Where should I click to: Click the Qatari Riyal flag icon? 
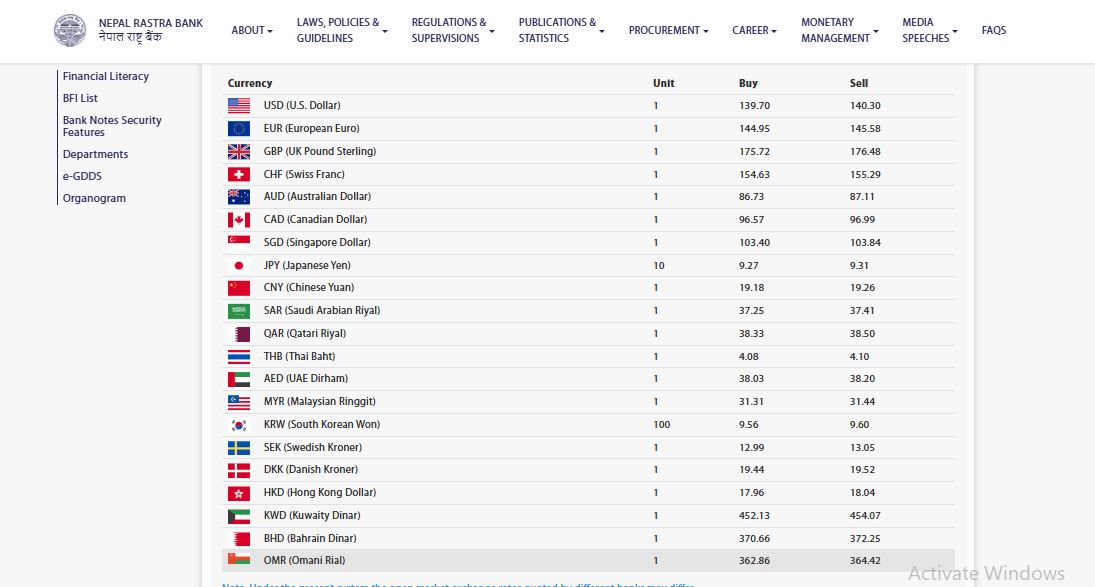239,333
